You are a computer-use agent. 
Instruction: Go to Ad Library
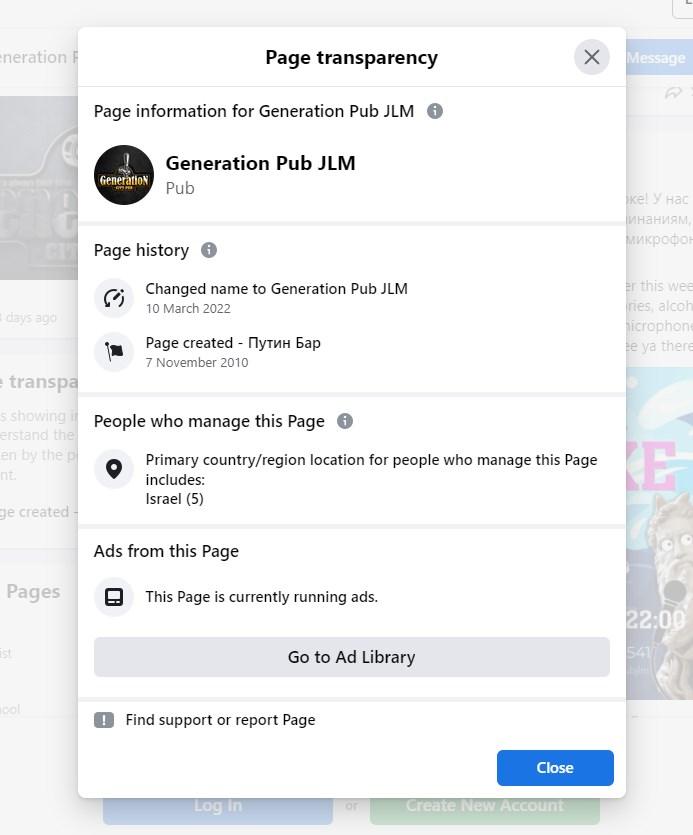point(352,657)
